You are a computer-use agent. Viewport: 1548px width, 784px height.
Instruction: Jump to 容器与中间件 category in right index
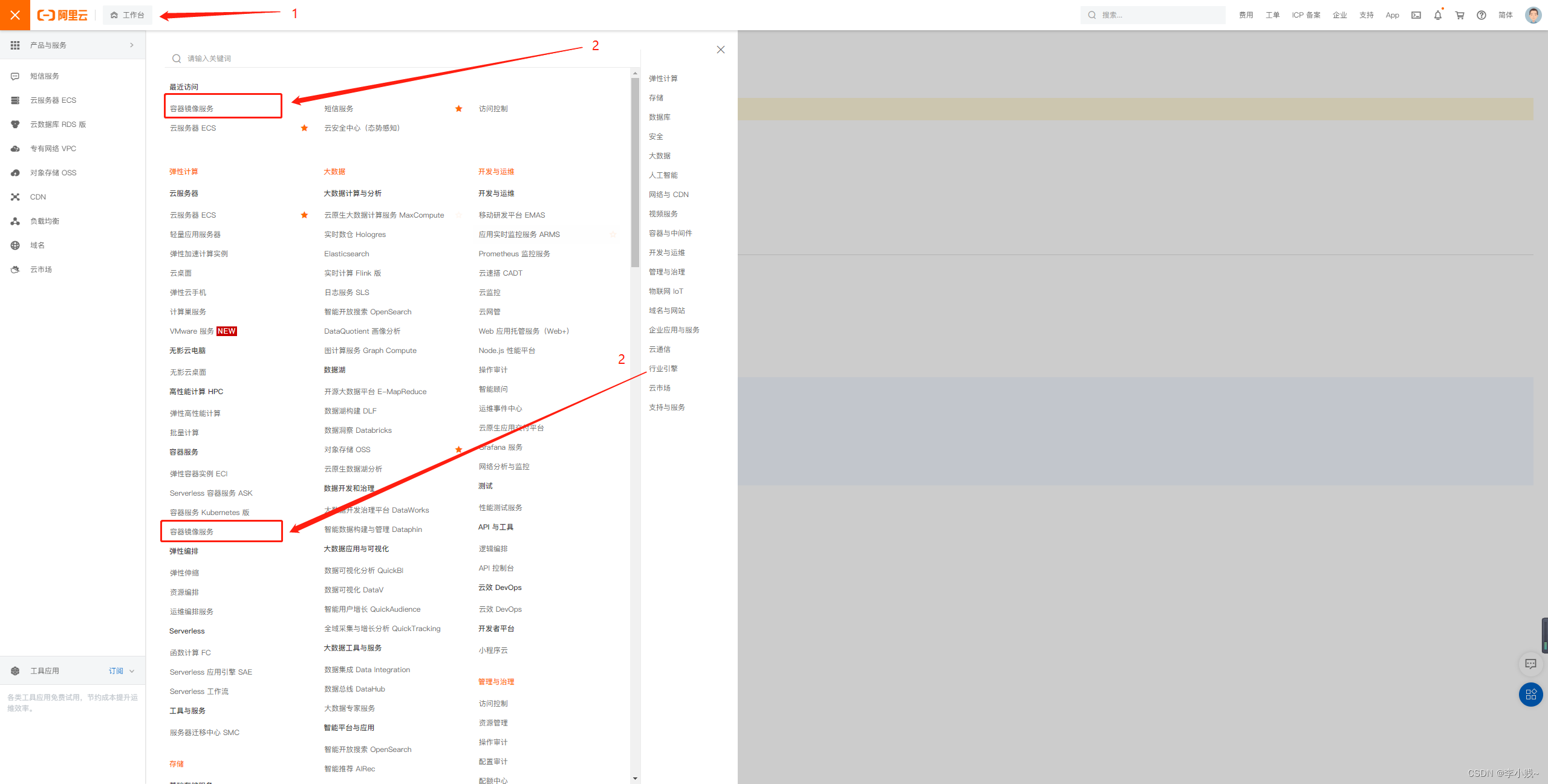pos(671,233)
